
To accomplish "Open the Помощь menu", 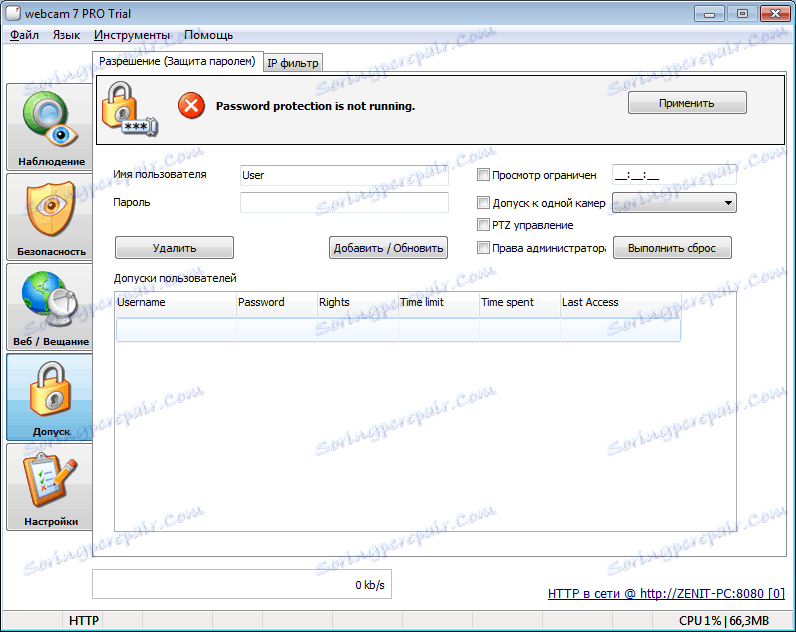I will [x=208, y=35].
